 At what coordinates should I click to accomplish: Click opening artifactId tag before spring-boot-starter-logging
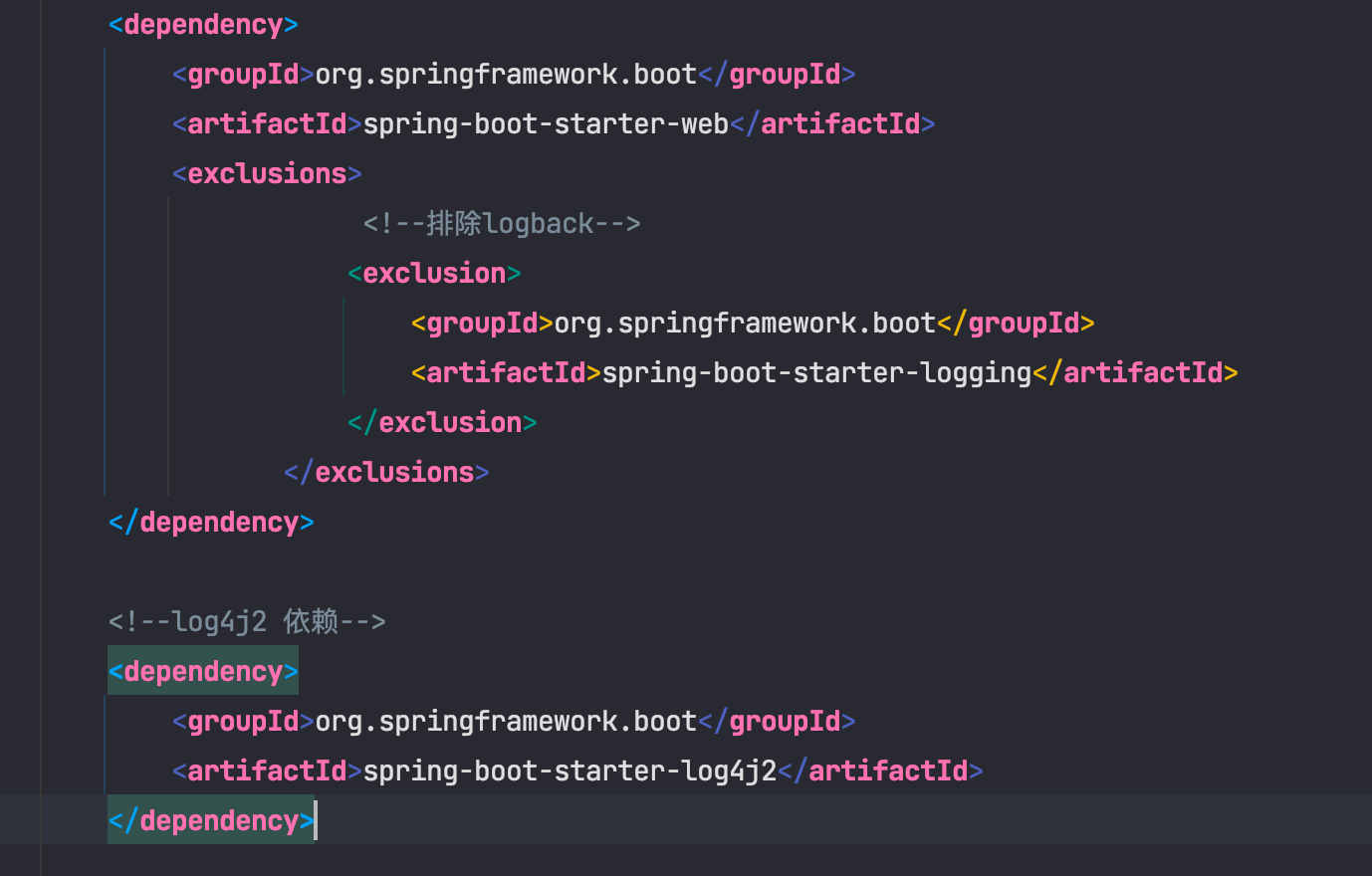click(506, 372)
